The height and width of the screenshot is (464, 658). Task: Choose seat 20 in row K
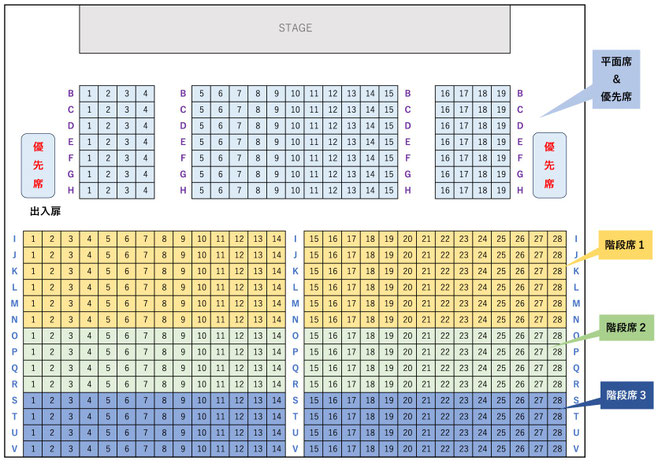tap(408, 271)
